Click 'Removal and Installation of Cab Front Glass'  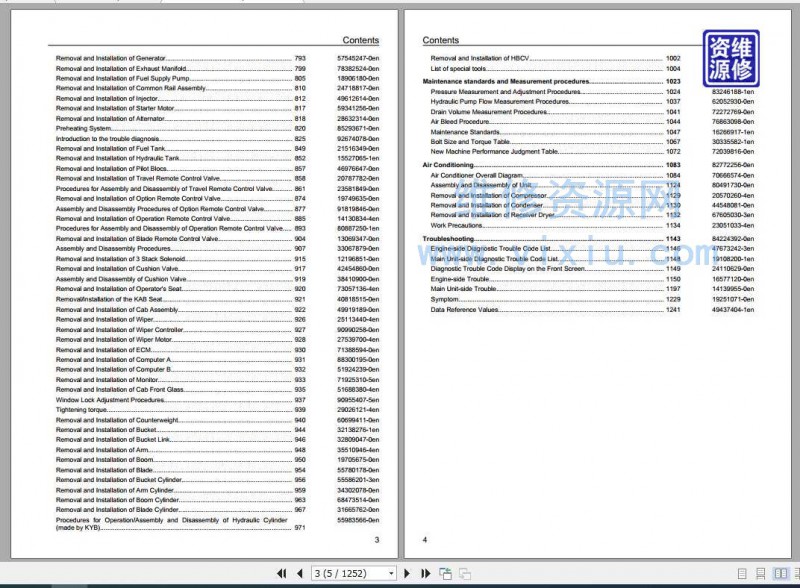click(119, 389)
